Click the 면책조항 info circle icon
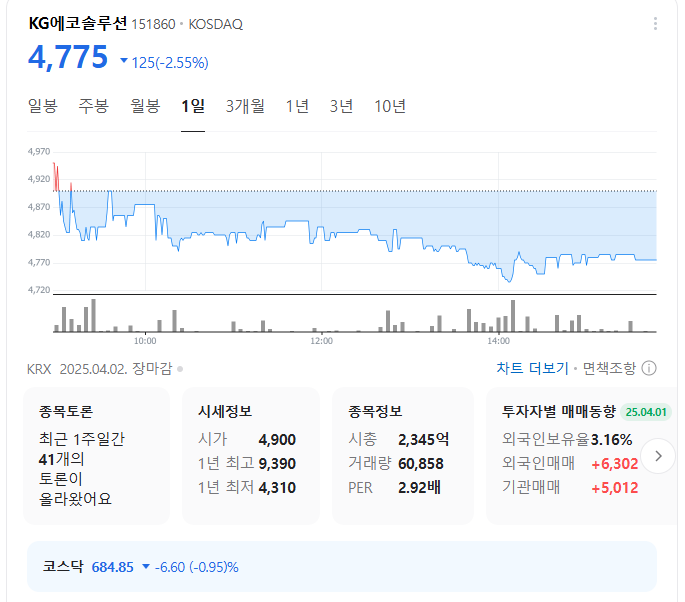This screenshot has height=602, width=685. tap(649, 368)
